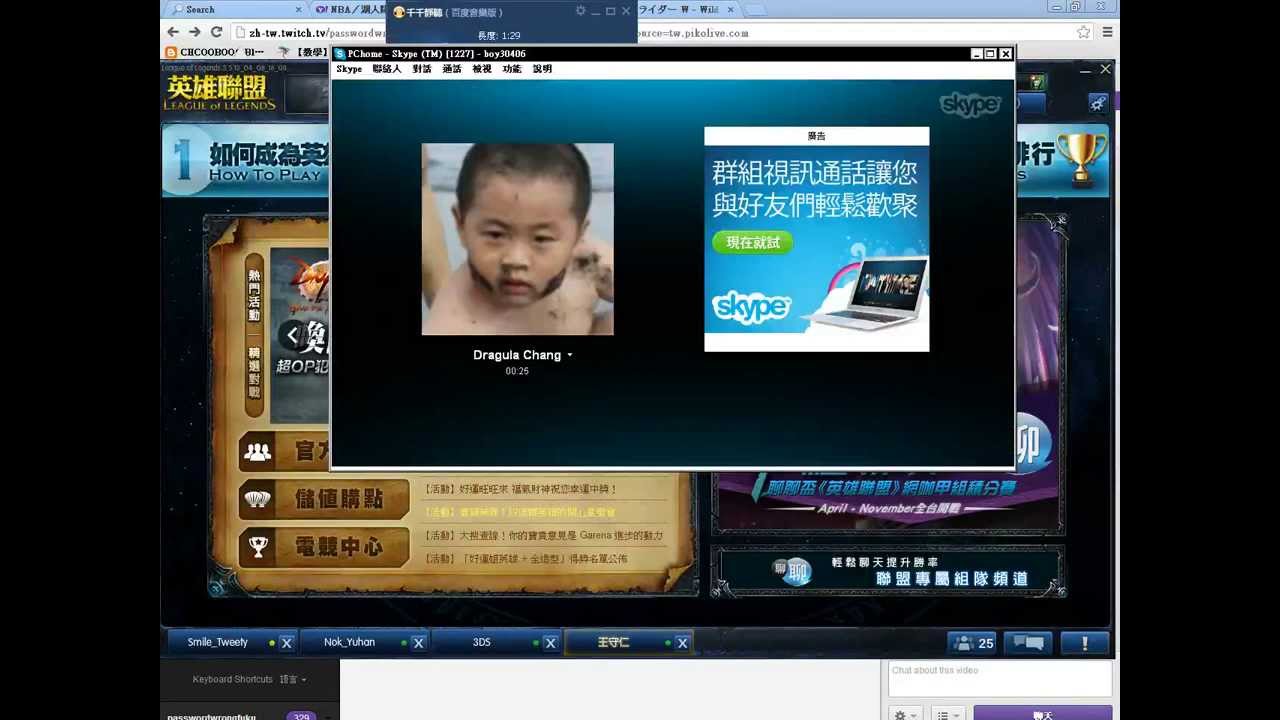This screenshot has height=720, width=1280.
Task: Click the League of Legends 英雄聯盟 logo
Action: point(220,92)
